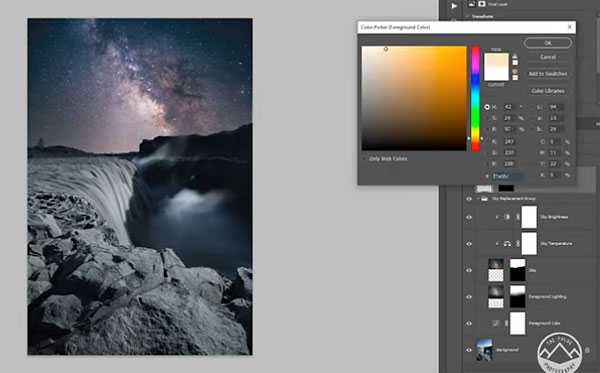This screenshot has height=373, width=600.
Task: Close the Color Picker dialog window
Action: click(569, 27)
